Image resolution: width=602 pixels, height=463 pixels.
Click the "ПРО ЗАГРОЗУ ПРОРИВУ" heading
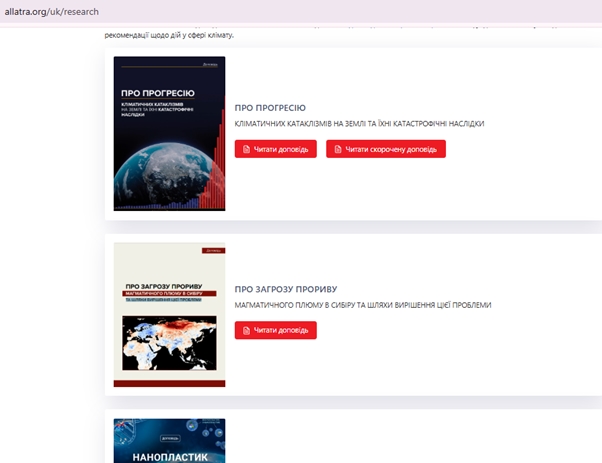[286, 289]
